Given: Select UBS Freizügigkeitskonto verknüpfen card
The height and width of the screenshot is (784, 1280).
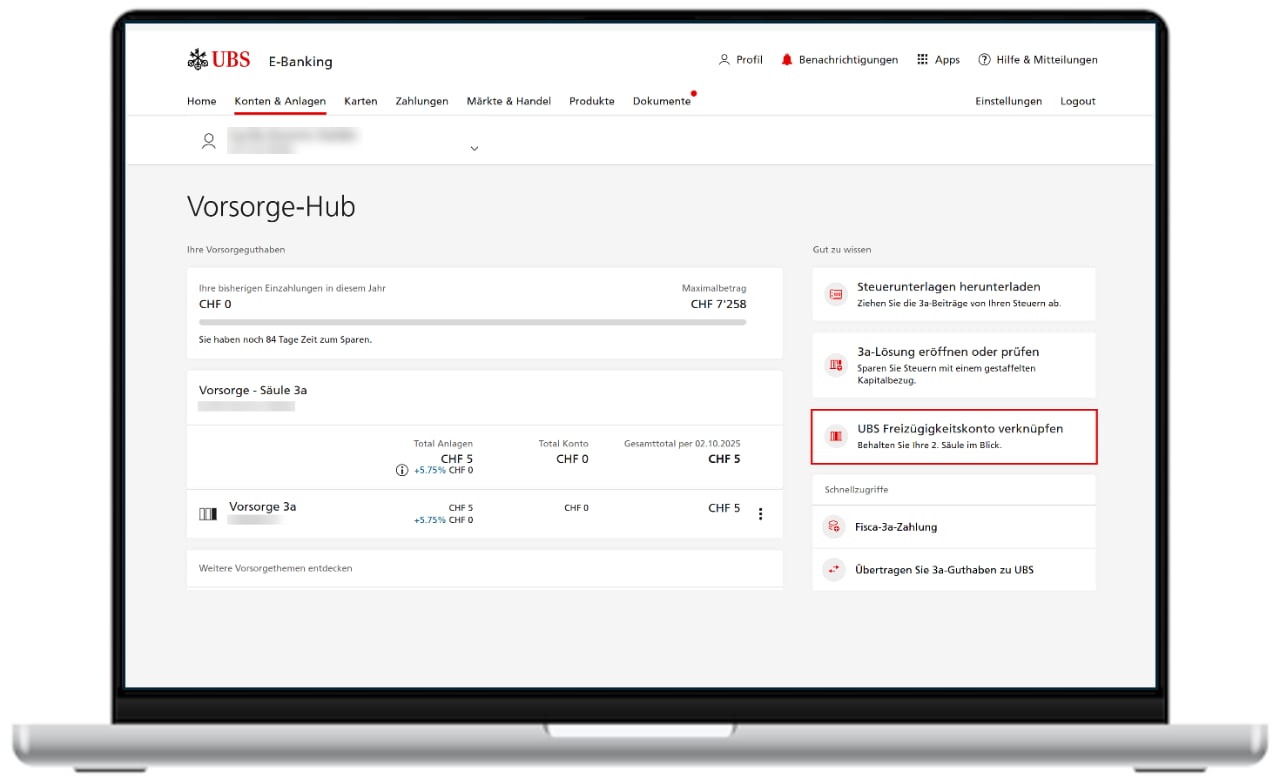Looking at the screenshot, I should (x=954, y=436).
